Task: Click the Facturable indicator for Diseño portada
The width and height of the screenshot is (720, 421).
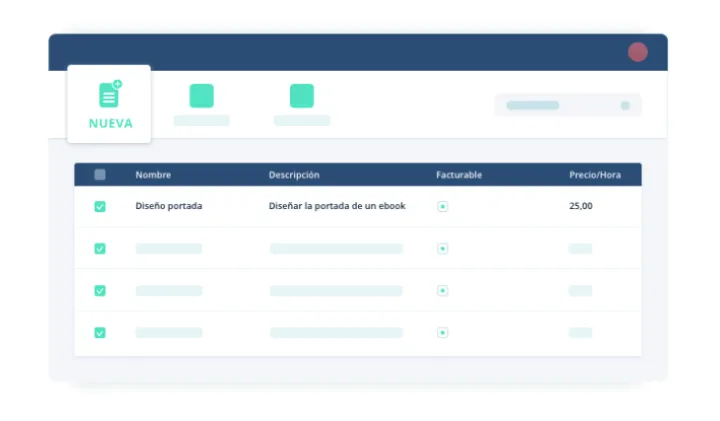Action: (442, 207)
